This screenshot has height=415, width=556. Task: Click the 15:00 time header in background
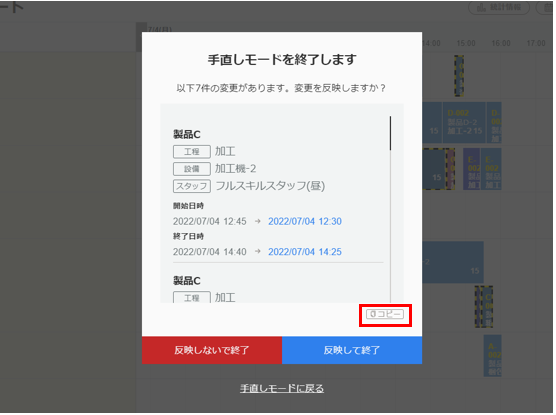(466, 43)
